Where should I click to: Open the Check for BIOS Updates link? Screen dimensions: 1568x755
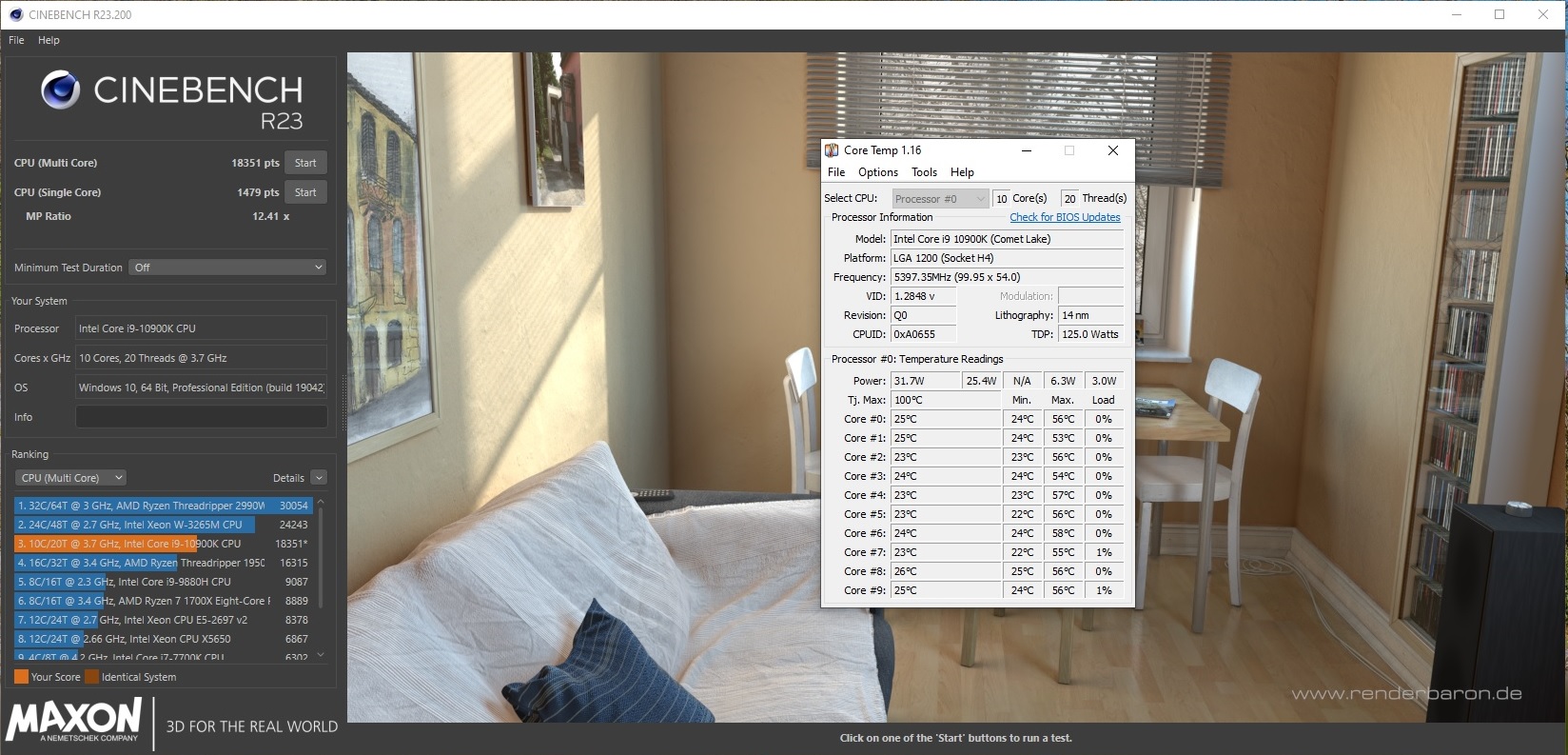click(1065, 217)
